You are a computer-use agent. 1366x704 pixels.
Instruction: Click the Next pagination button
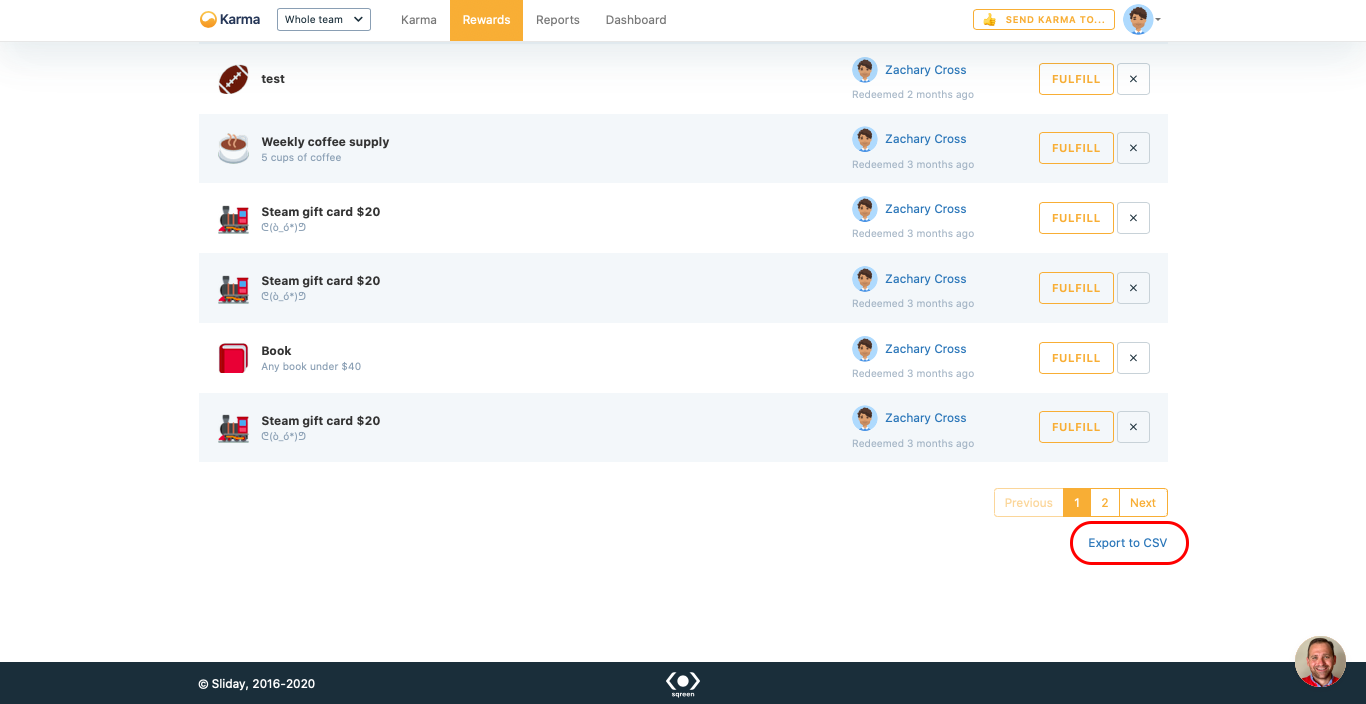pos(1143,503)
